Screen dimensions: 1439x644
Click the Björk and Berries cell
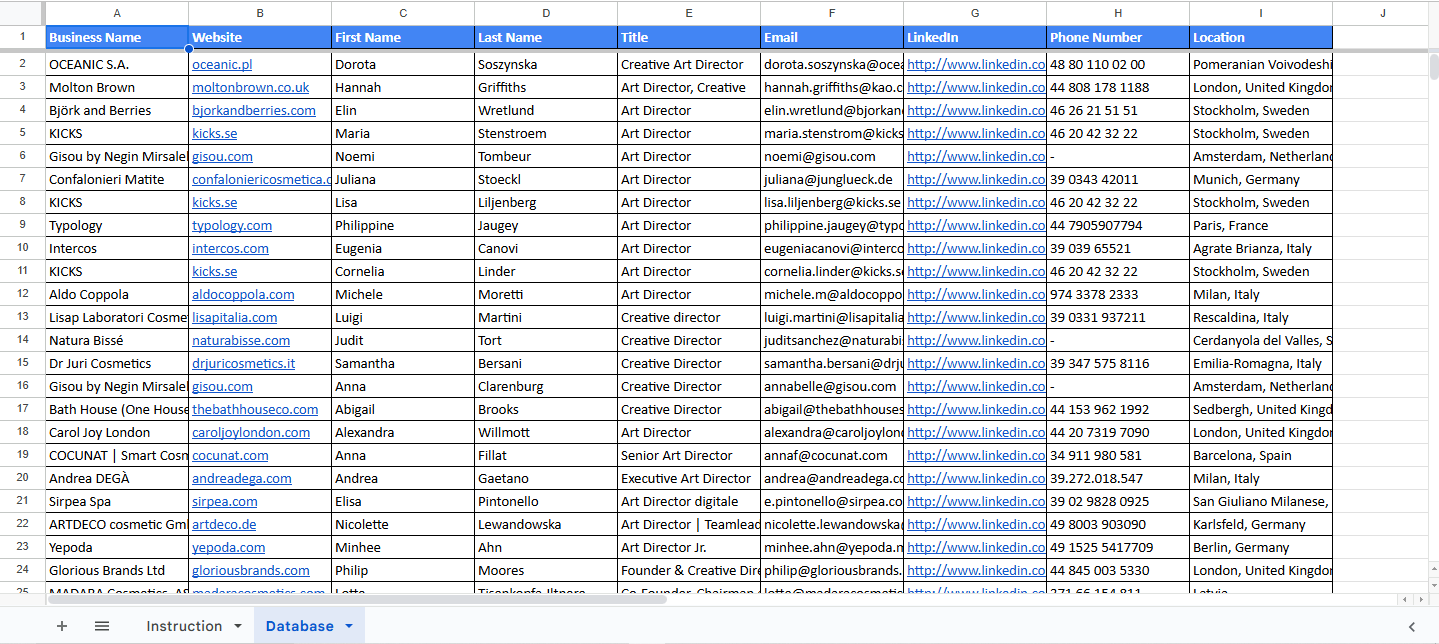(117, 110)
